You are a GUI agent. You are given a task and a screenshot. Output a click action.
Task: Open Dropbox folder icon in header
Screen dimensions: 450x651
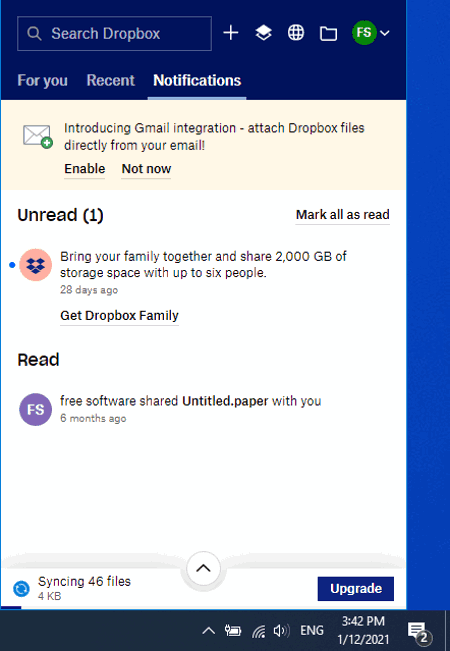(328, 34)
